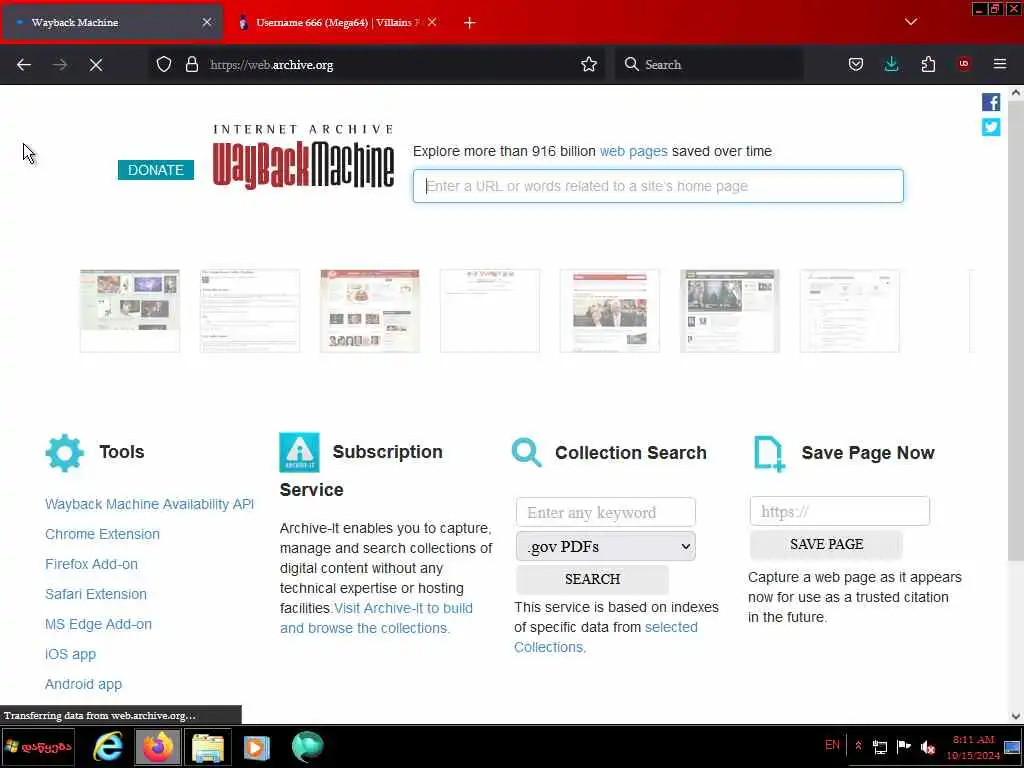
Task: Click the muted volume tray icon
Action: tap(927, 747)
